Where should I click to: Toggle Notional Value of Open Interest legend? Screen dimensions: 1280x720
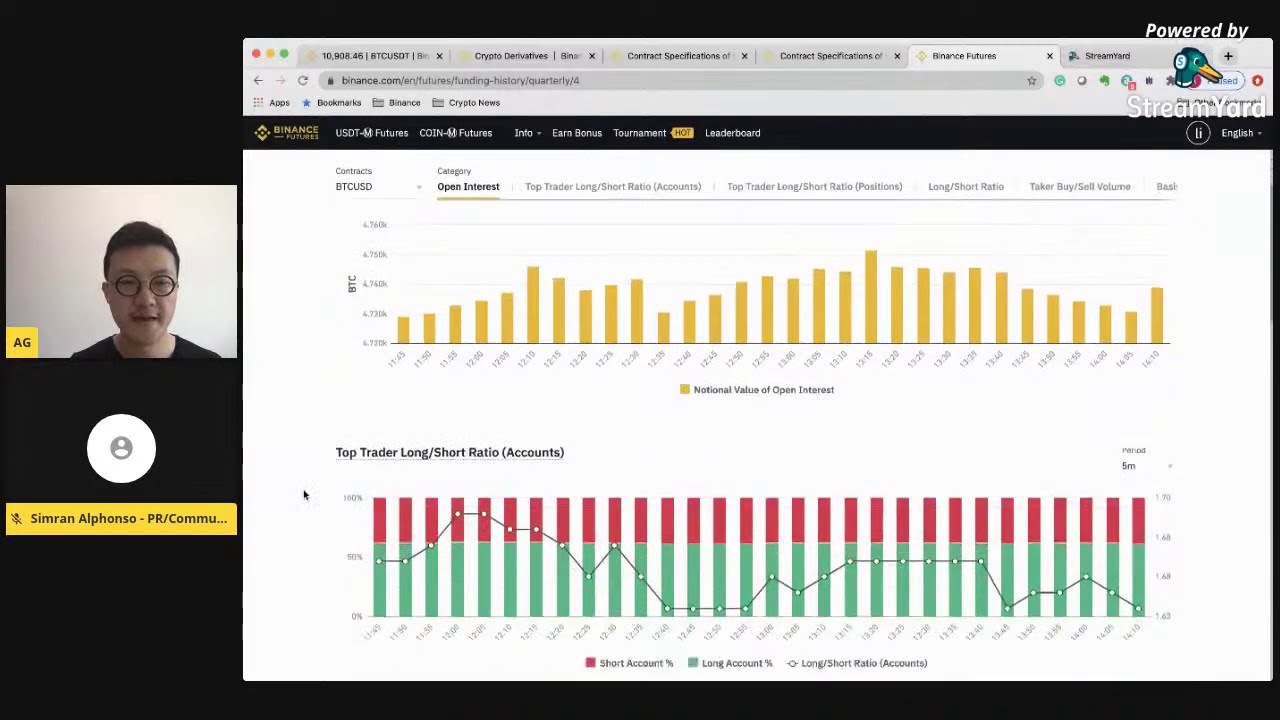tap(757, 390)
